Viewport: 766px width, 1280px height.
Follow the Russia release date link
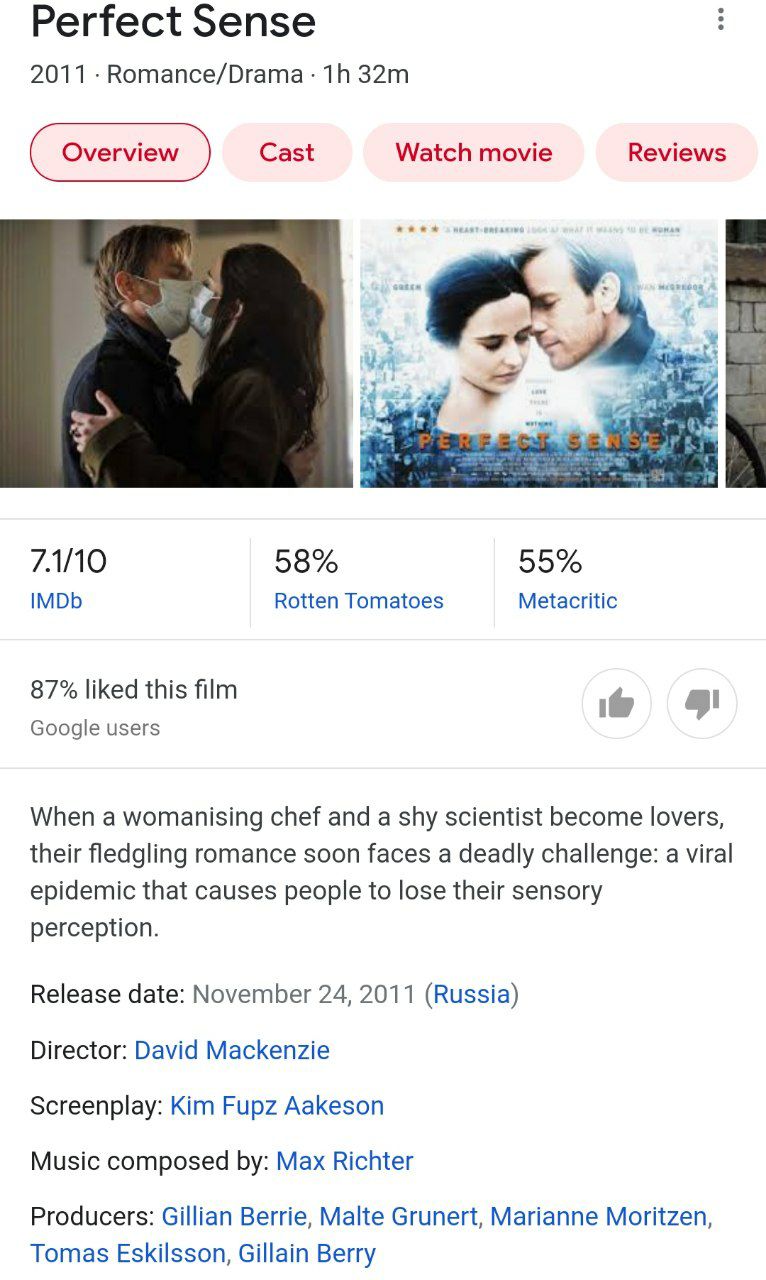pos(472,994)
